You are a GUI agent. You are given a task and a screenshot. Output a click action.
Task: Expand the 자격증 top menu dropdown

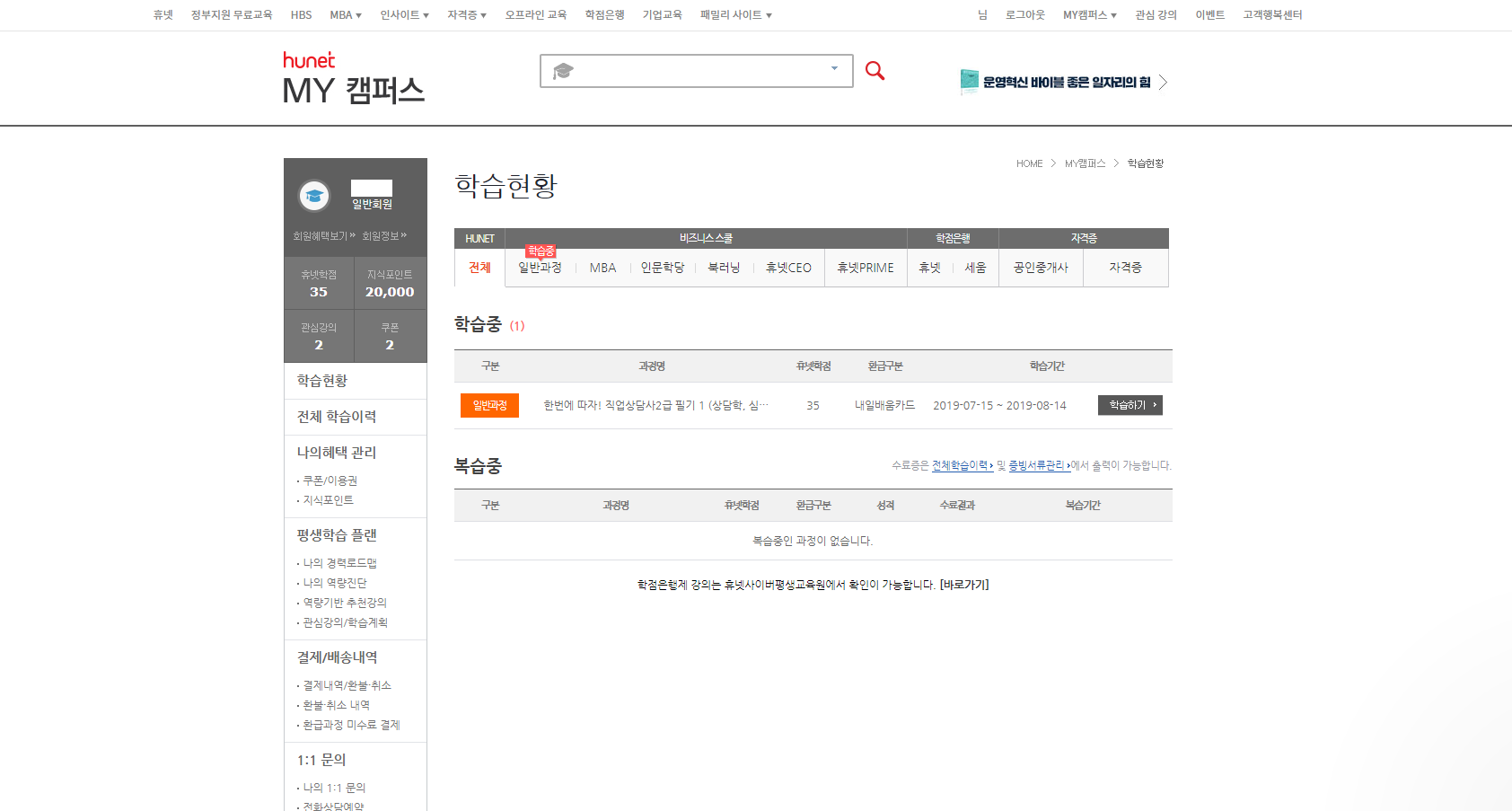click(467, 15)
